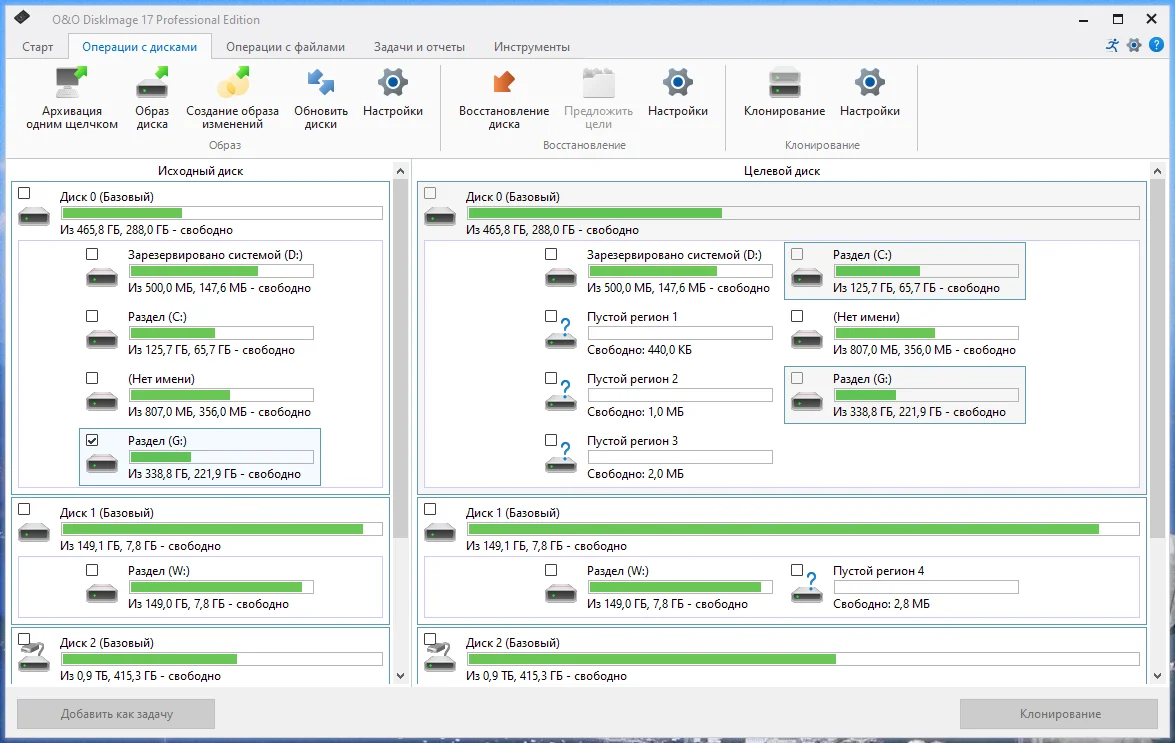Viewport: 1175px width, 743px height.
Task: Click the one-click imaging (Архивация одним щелчком) icon
Action: tap(71, 82)
